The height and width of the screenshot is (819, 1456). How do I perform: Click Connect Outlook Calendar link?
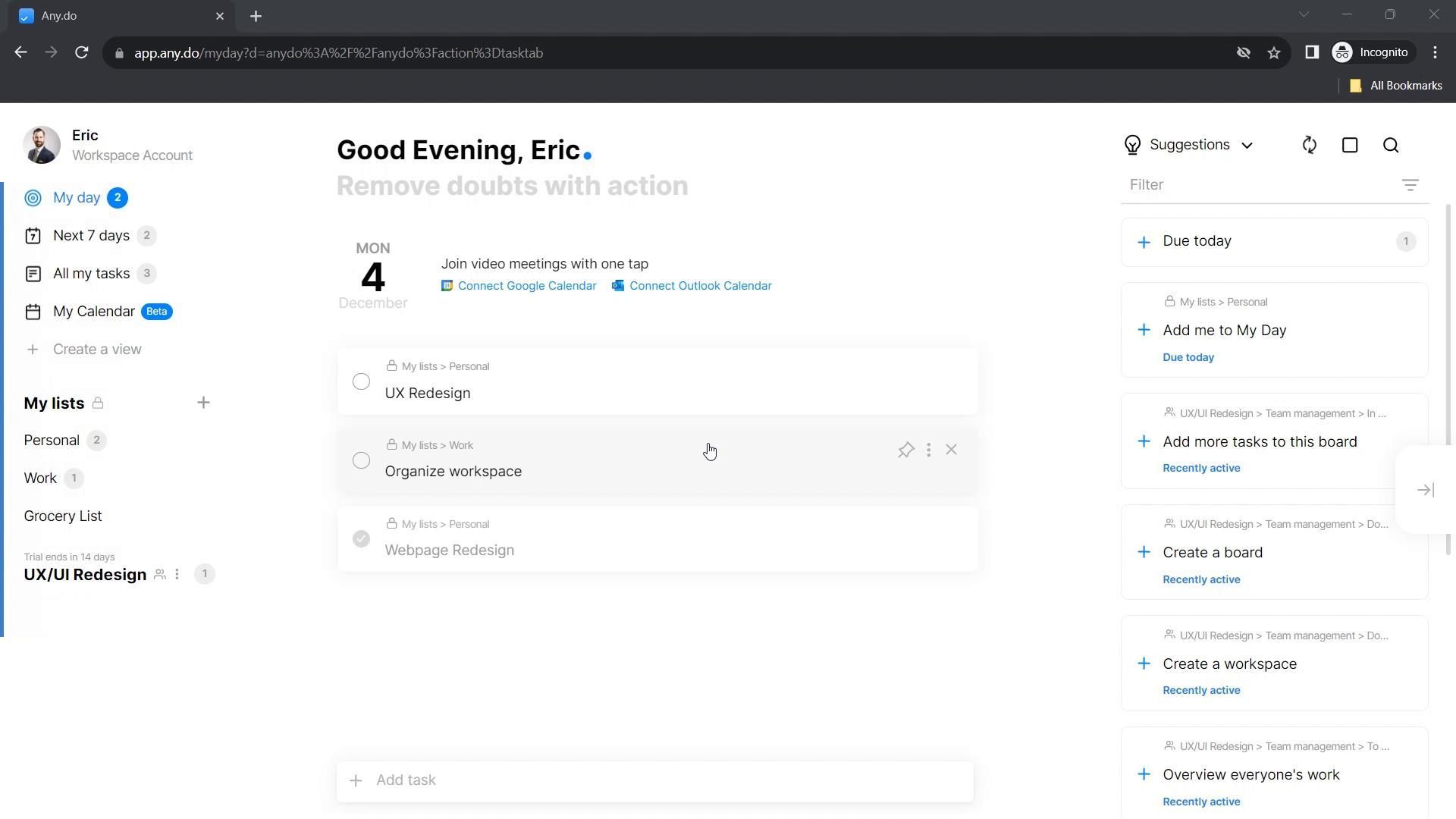(x=699, y=286)
